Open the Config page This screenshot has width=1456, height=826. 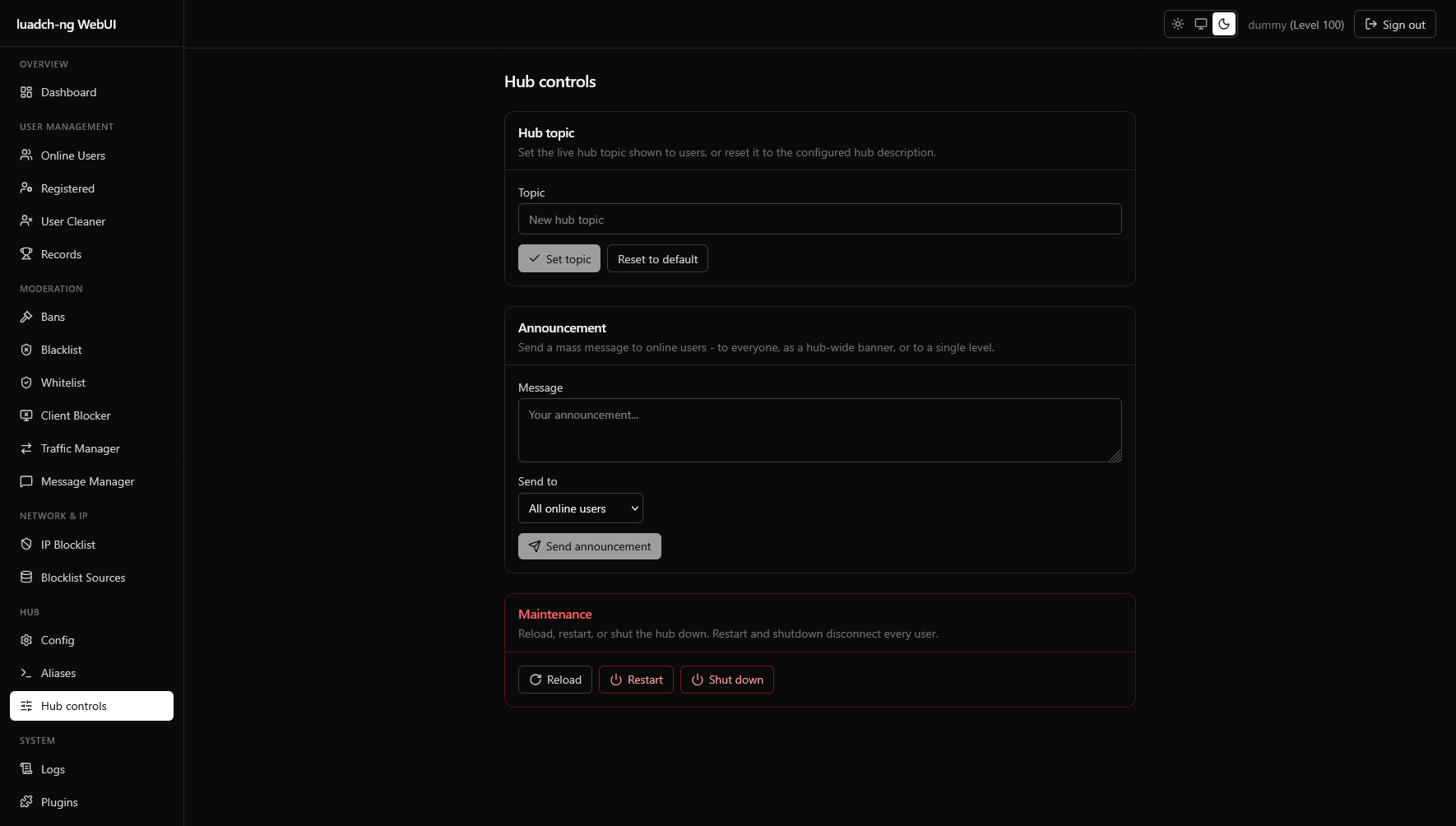(x=91, y=640)
